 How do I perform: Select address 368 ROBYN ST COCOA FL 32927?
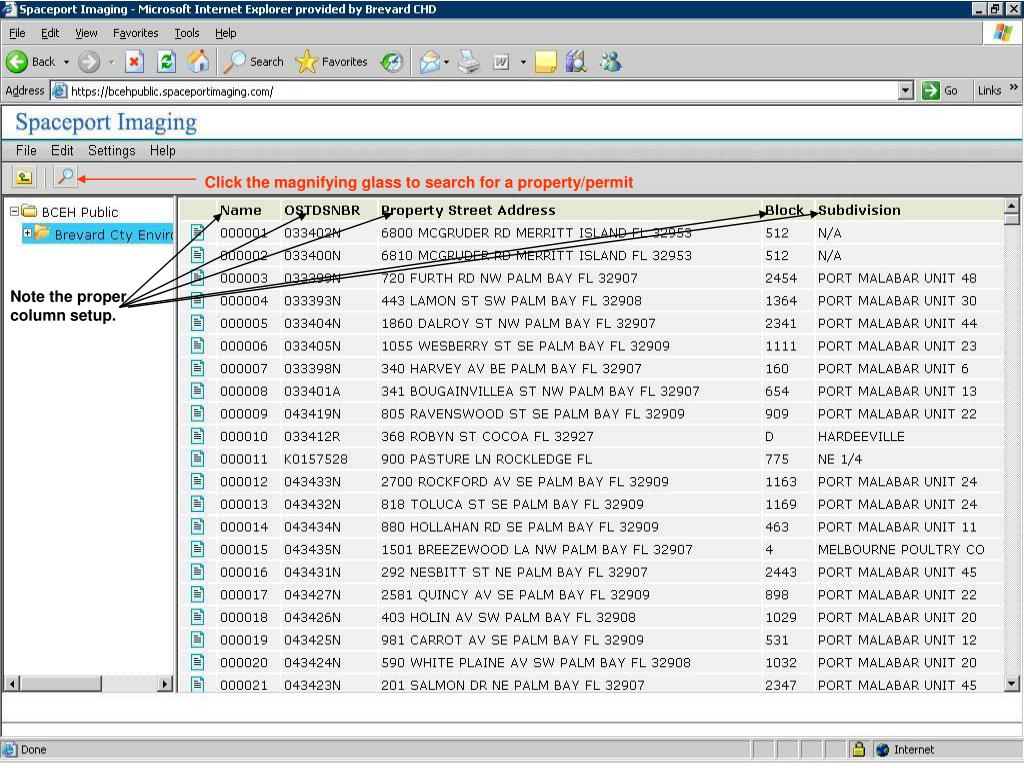487,436
